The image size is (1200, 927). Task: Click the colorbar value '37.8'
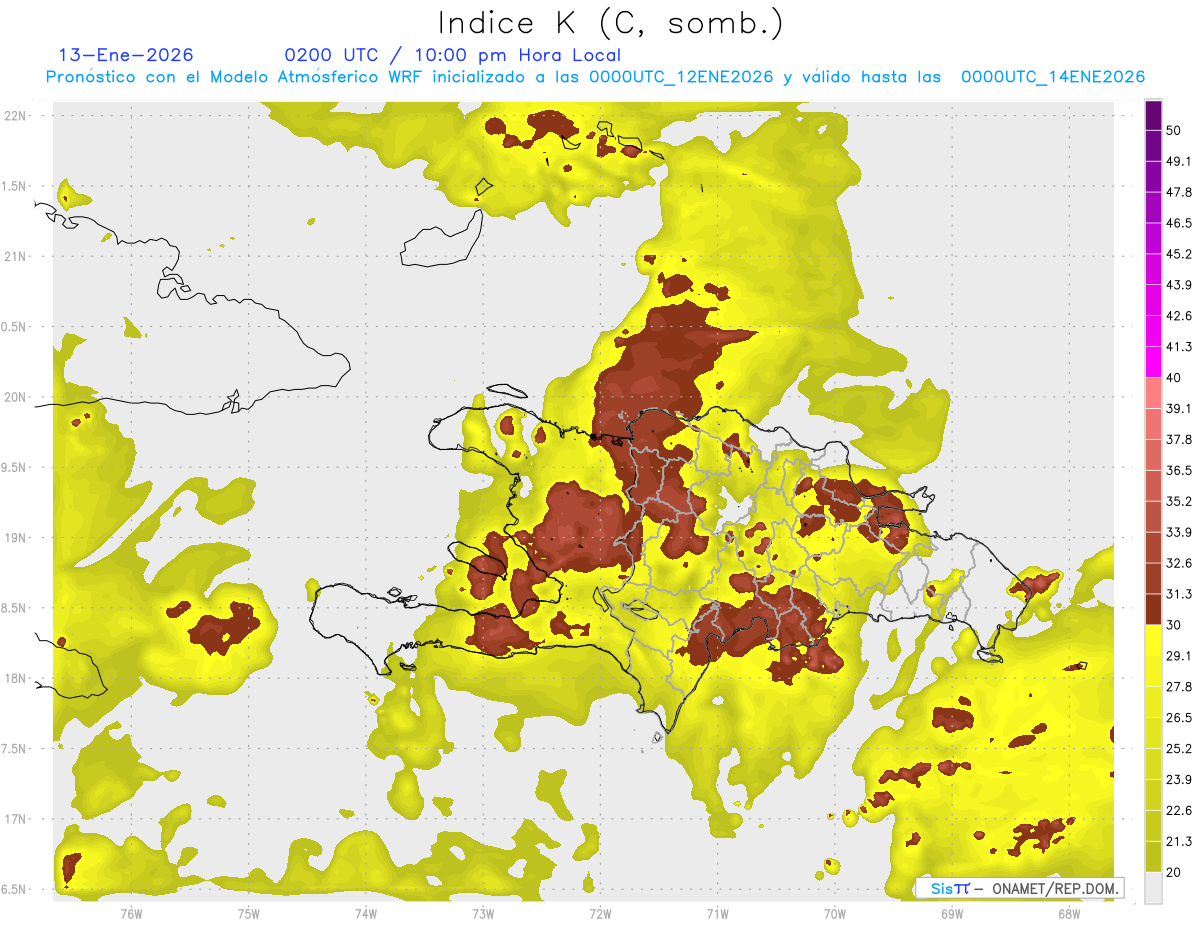[x=1179, y=440]
